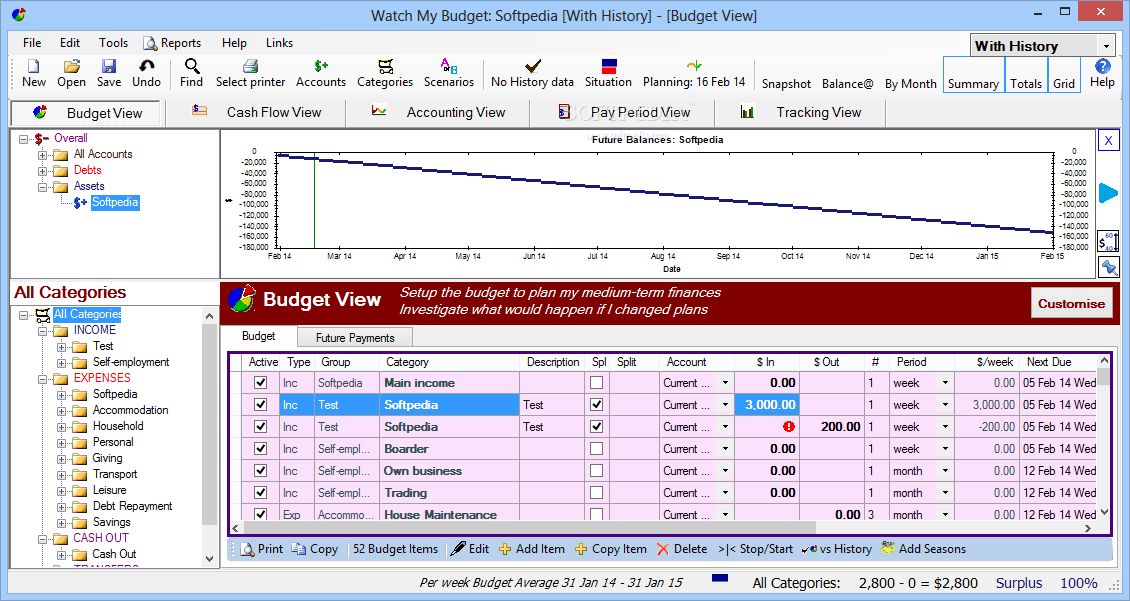Add Item to the budget

click(532, 549)
